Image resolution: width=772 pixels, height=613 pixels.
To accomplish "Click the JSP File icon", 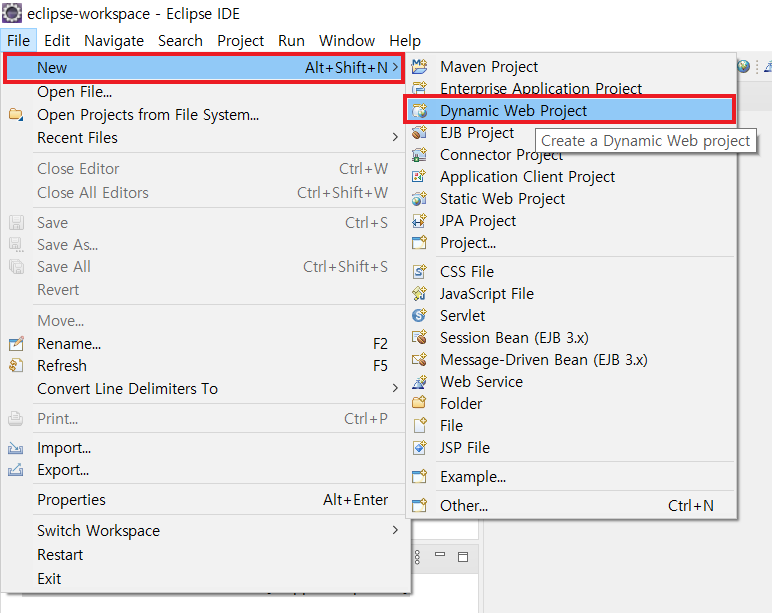I will click(419, 448).
